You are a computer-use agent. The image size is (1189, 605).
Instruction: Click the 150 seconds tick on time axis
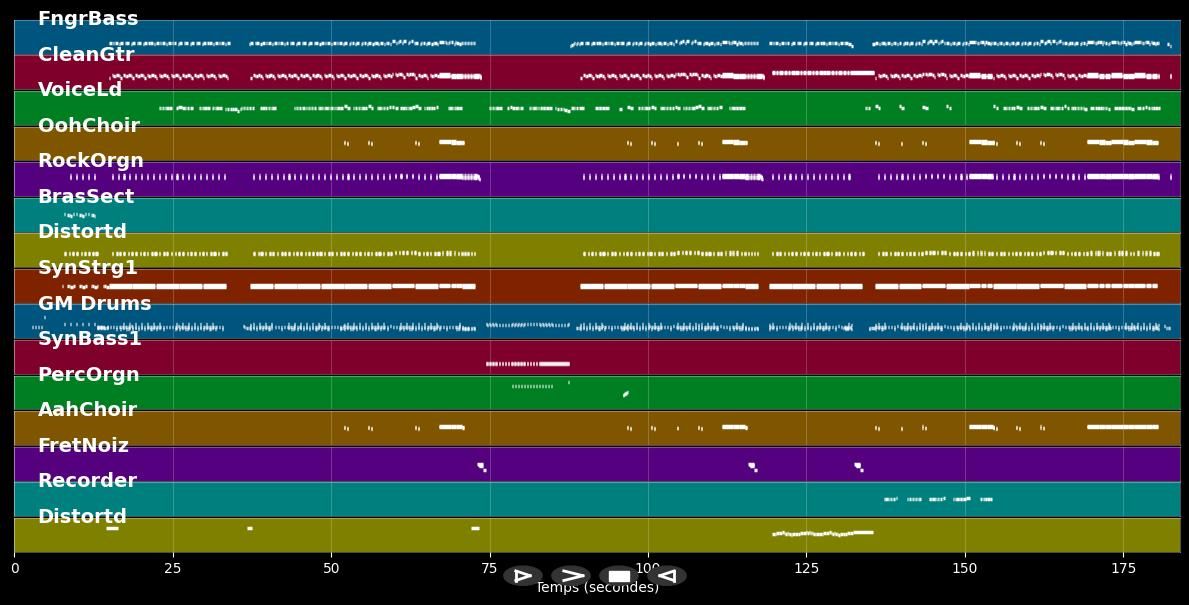[x=965, y=569]
